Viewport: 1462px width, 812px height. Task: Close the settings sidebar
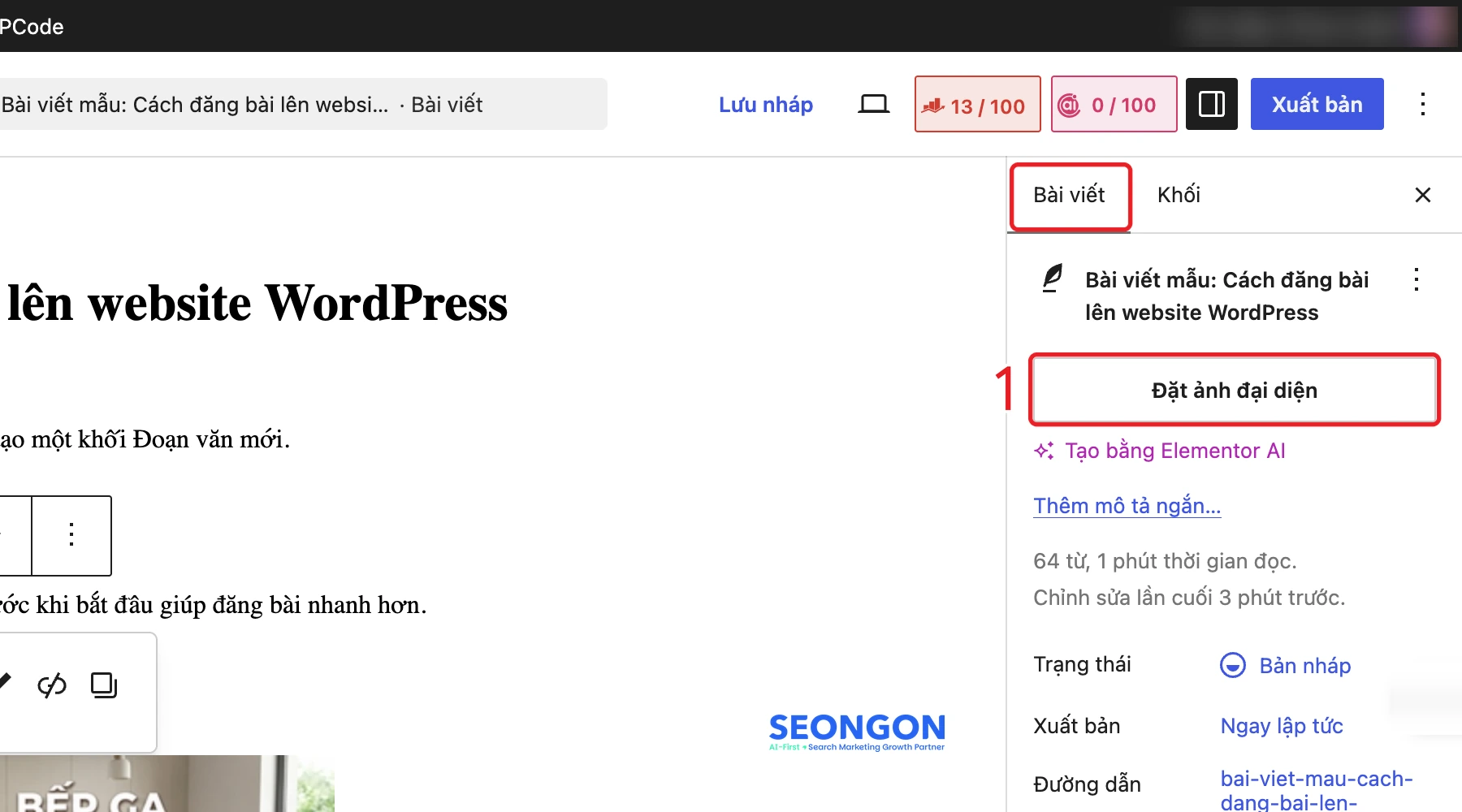1422,195
